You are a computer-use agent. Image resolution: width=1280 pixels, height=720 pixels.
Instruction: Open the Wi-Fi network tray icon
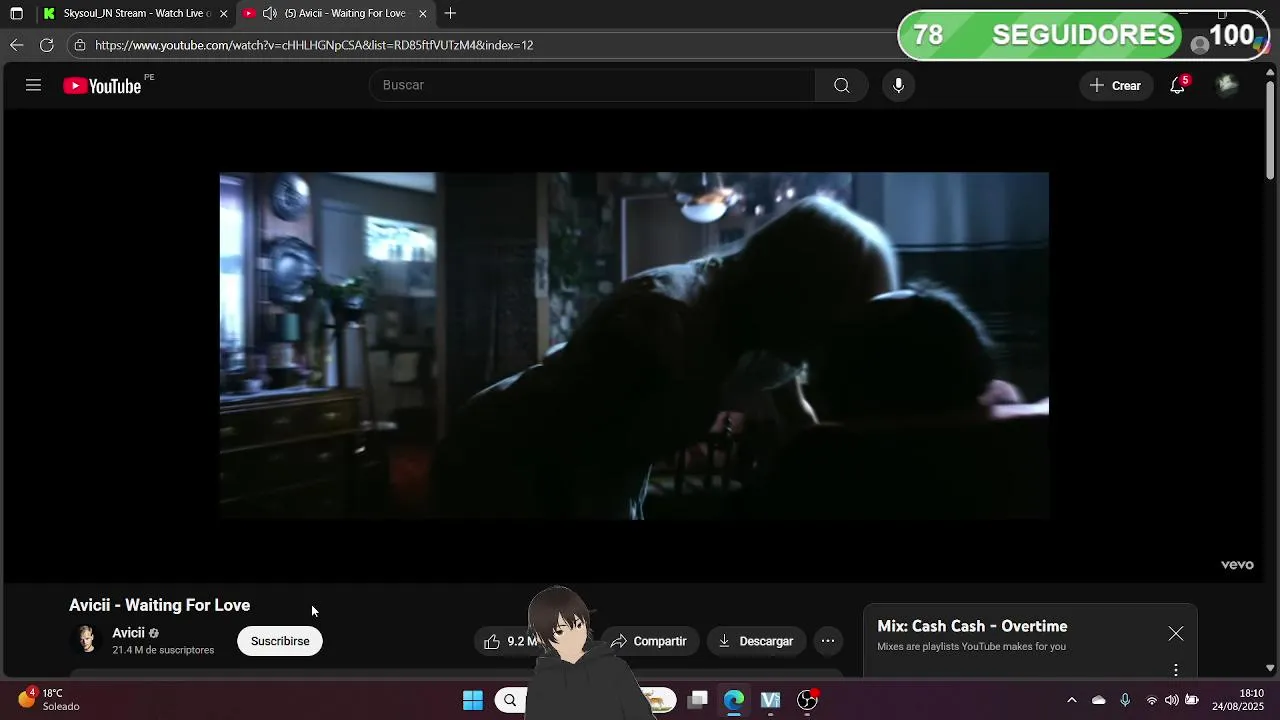click(x=1152, y=700)
